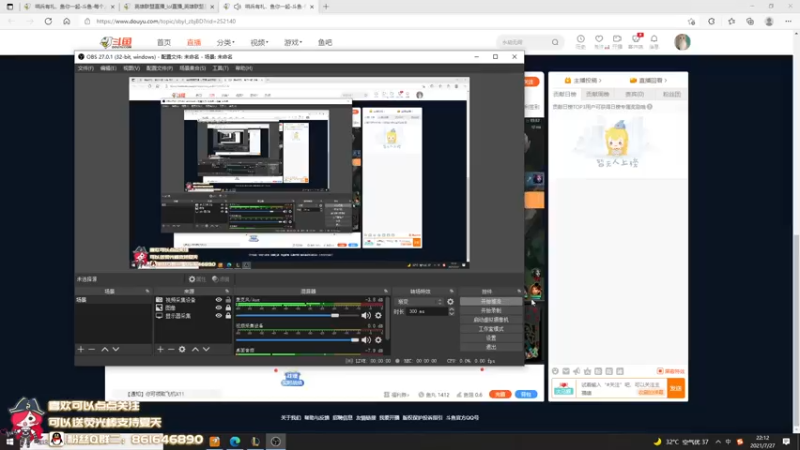Pop out the Controls dock panel

point(519,291)
